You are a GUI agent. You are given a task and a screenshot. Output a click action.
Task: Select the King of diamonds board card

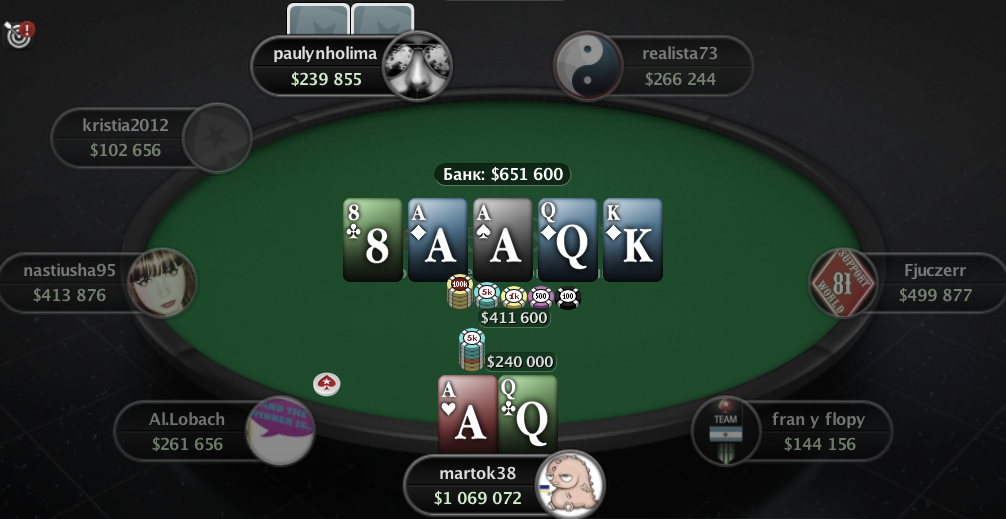click(633, 240)
